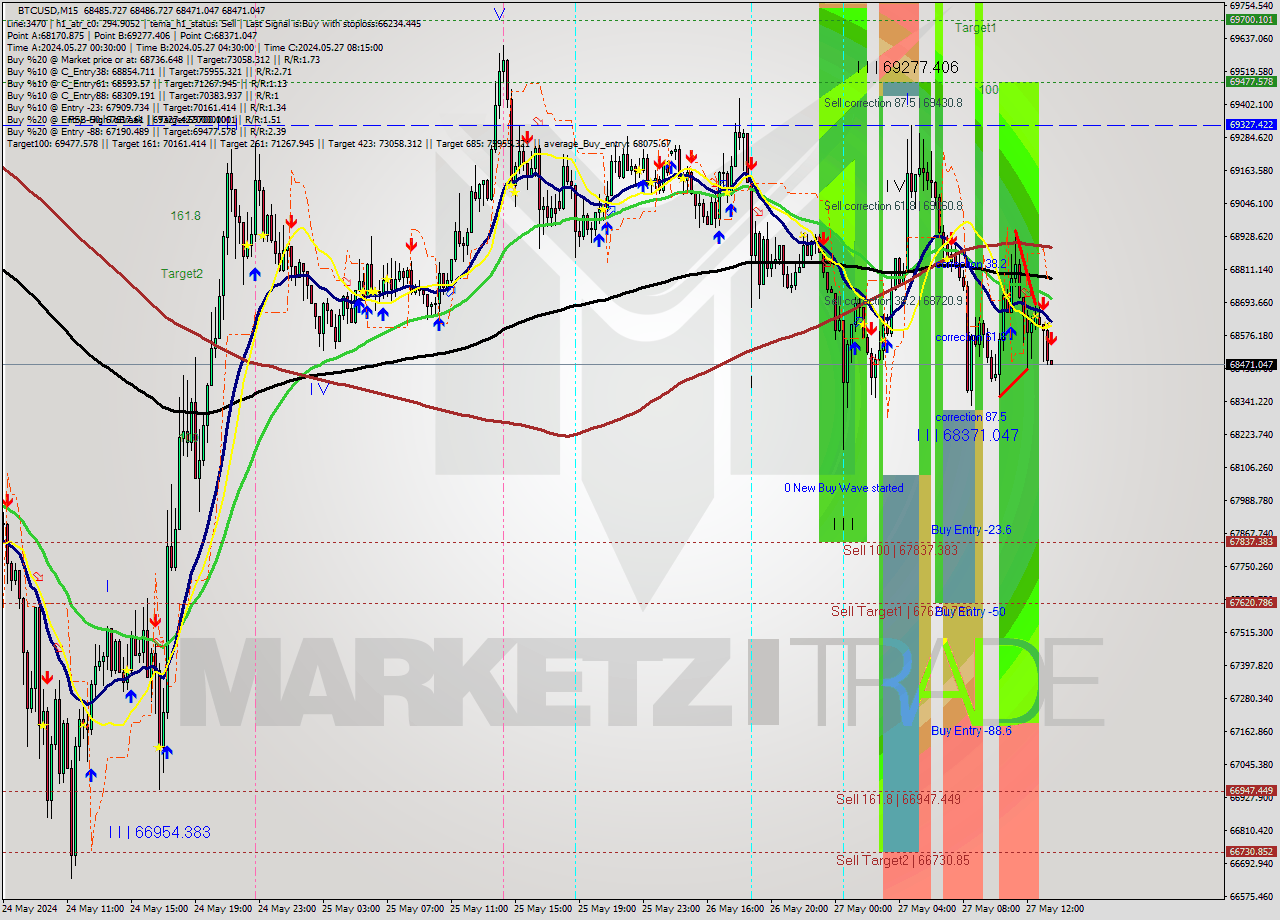Image resolution: width=1280 pixels, height=920 pixels.
Task: Click the 'Buy Entry -23.6' label
Action: coord(971,529)
